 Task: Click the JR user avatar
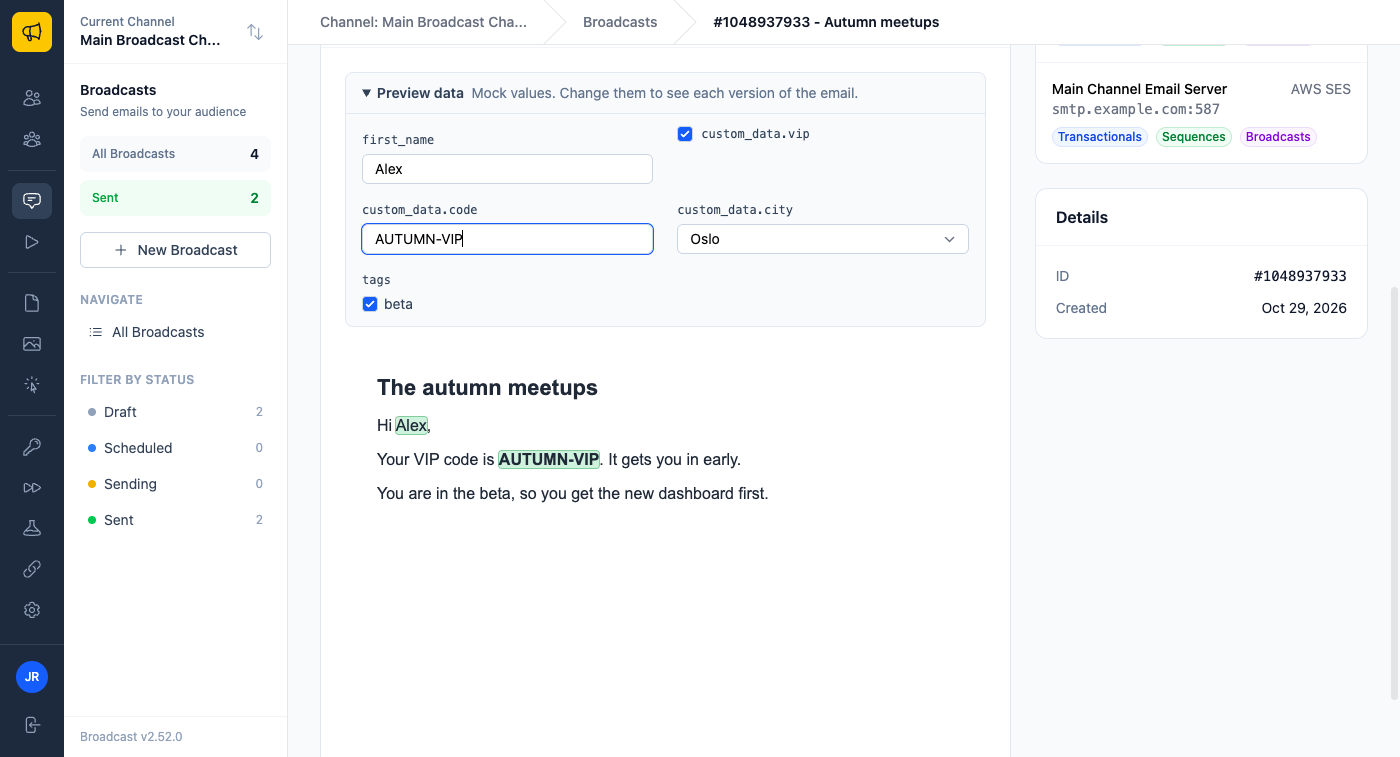[x=32, y=677]
